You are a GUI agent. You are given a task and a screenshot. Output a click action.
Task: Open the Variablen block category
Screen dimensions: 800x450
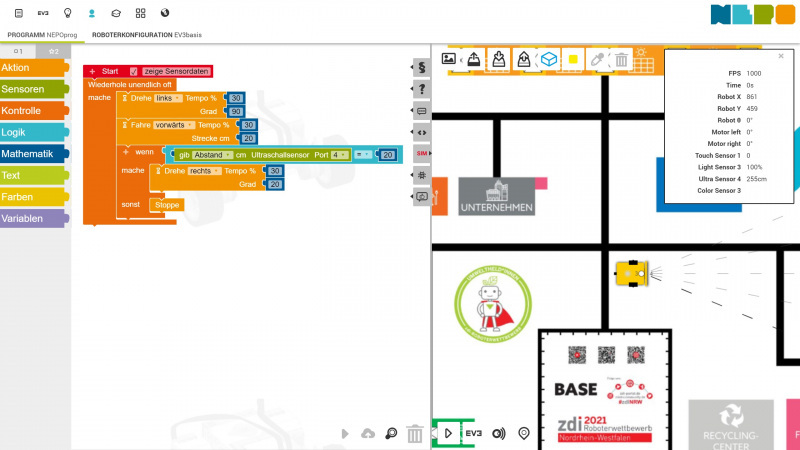pyautogui.click(x=34, y=218)
